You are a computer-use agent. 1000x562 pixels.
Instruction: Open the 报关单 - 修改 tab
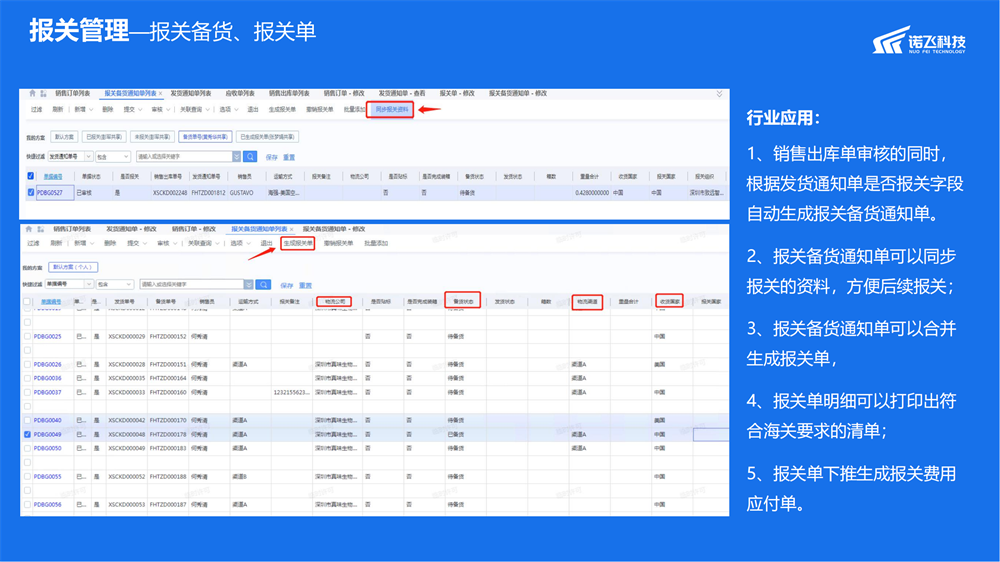(457, 94)
